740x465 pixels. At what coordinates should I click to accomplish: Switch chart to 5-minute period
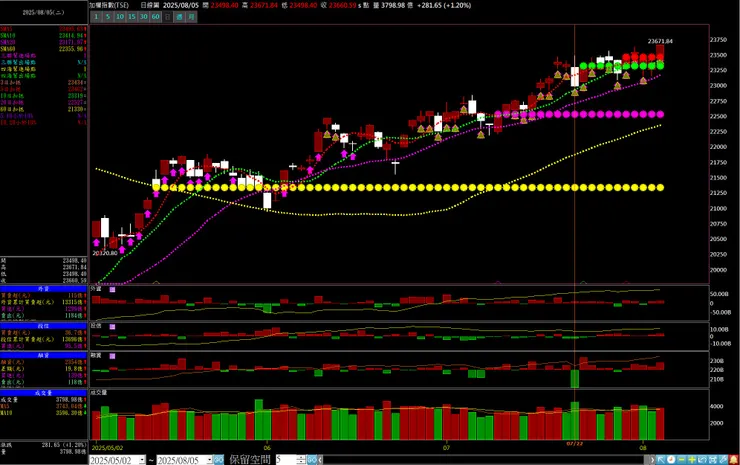coord(108,17)
